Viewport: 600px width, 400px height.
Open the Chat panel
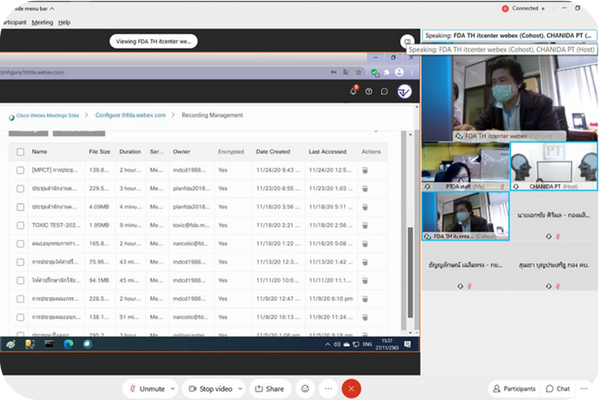click(558, 389)
